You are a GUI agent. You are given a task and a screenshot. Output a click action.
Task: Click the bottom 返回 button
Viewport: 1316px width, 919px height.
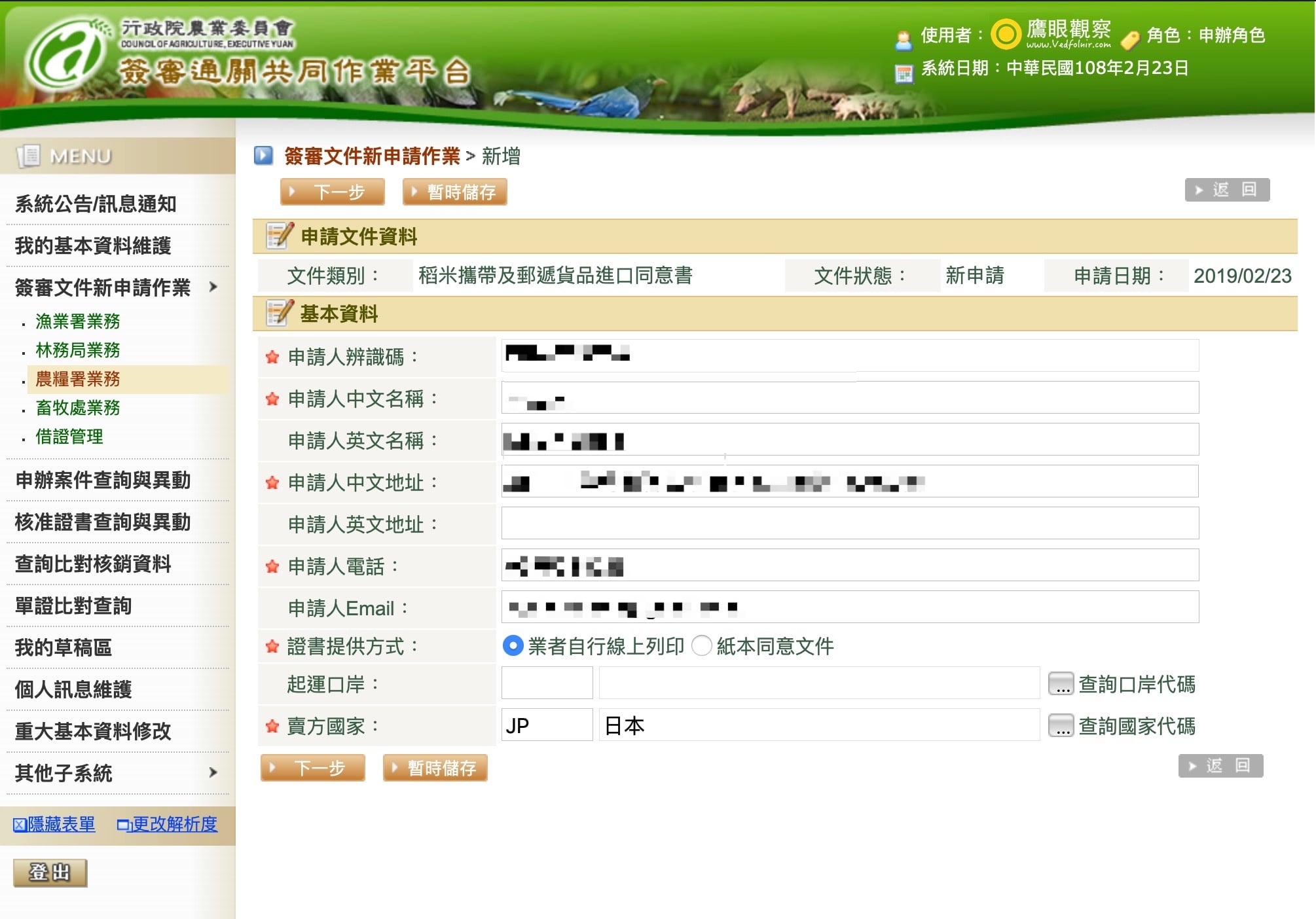tap(1221, 766)
